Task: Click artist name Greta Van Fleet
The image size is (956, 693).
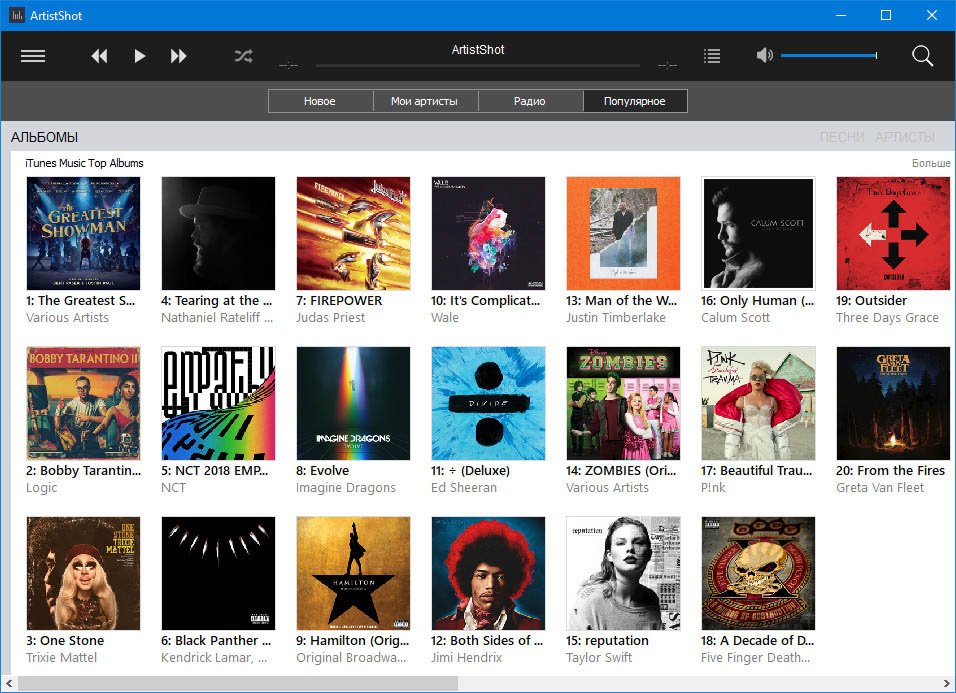Action: [880, 488]
